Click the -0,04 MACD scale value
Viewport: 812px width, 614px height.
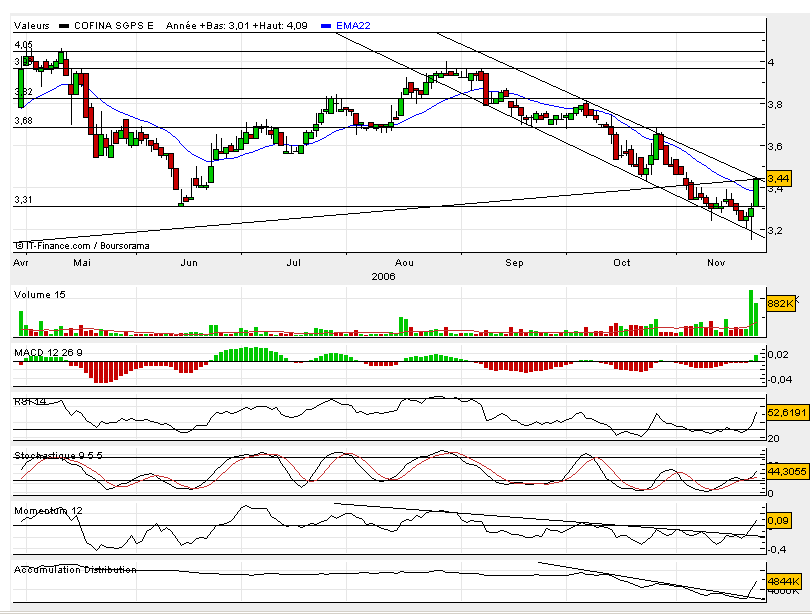[779, 379]
